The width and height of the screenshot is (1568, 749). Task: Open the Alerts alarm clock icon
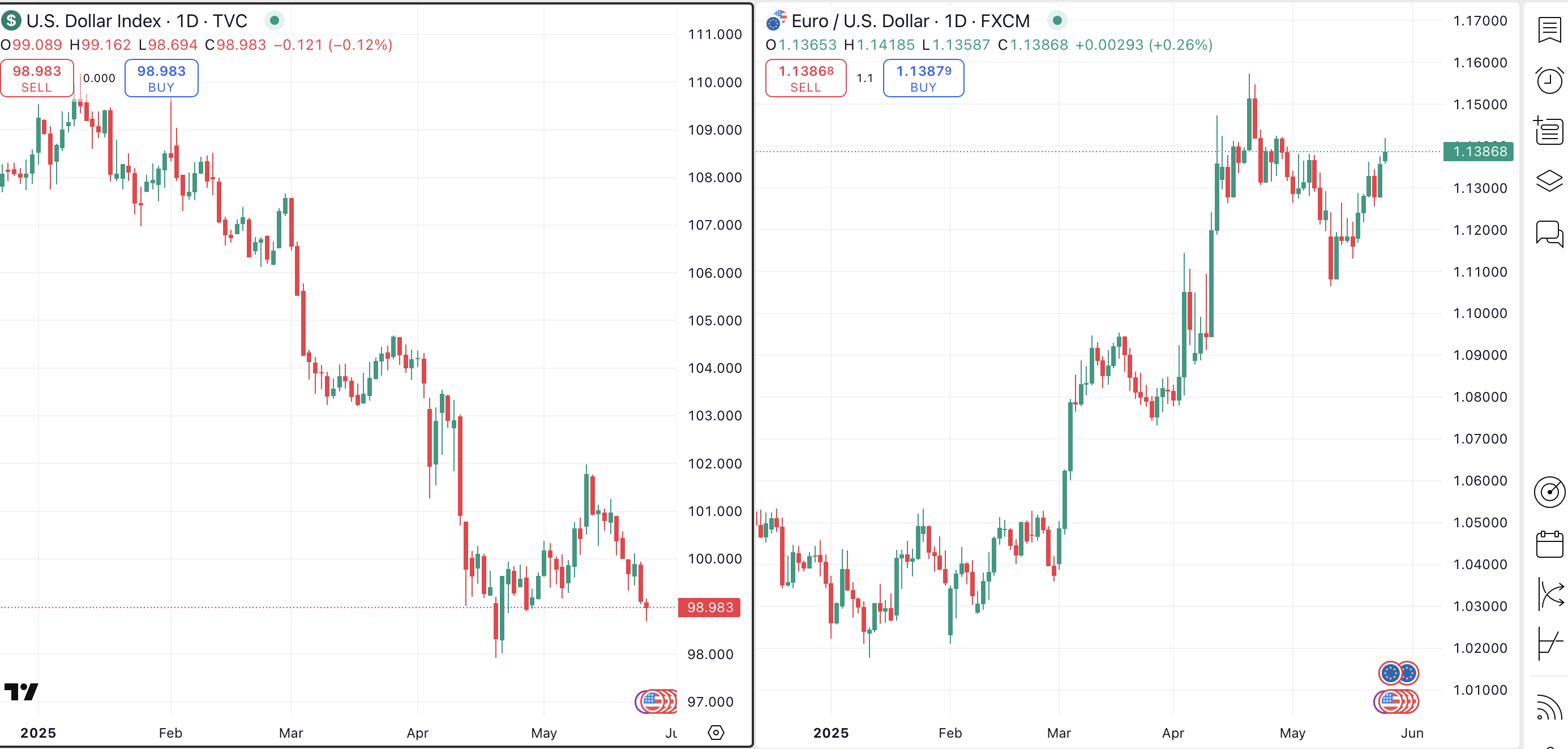[1549, 80]
